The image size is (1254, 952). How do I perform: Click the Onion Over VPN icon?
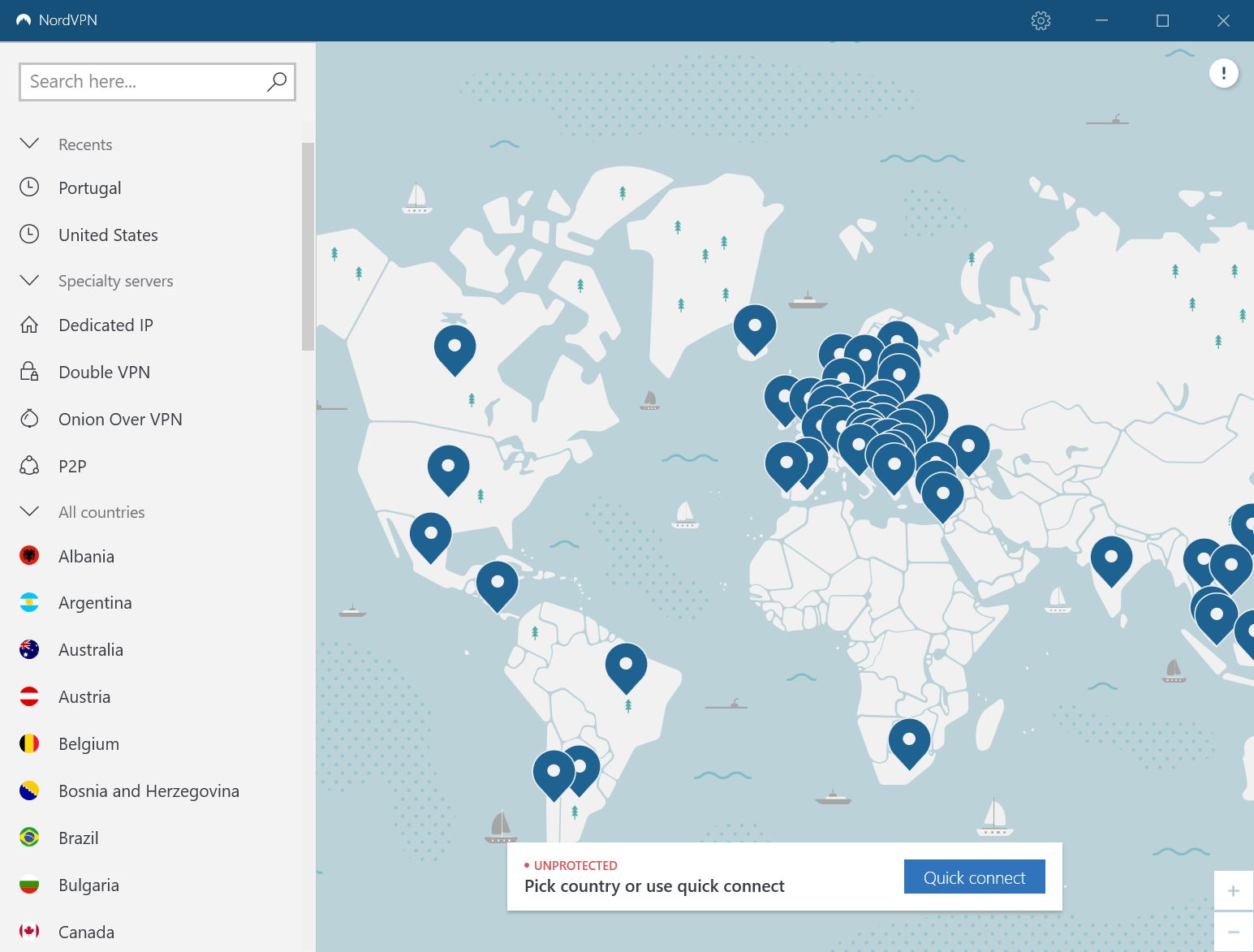coord(29,419)
